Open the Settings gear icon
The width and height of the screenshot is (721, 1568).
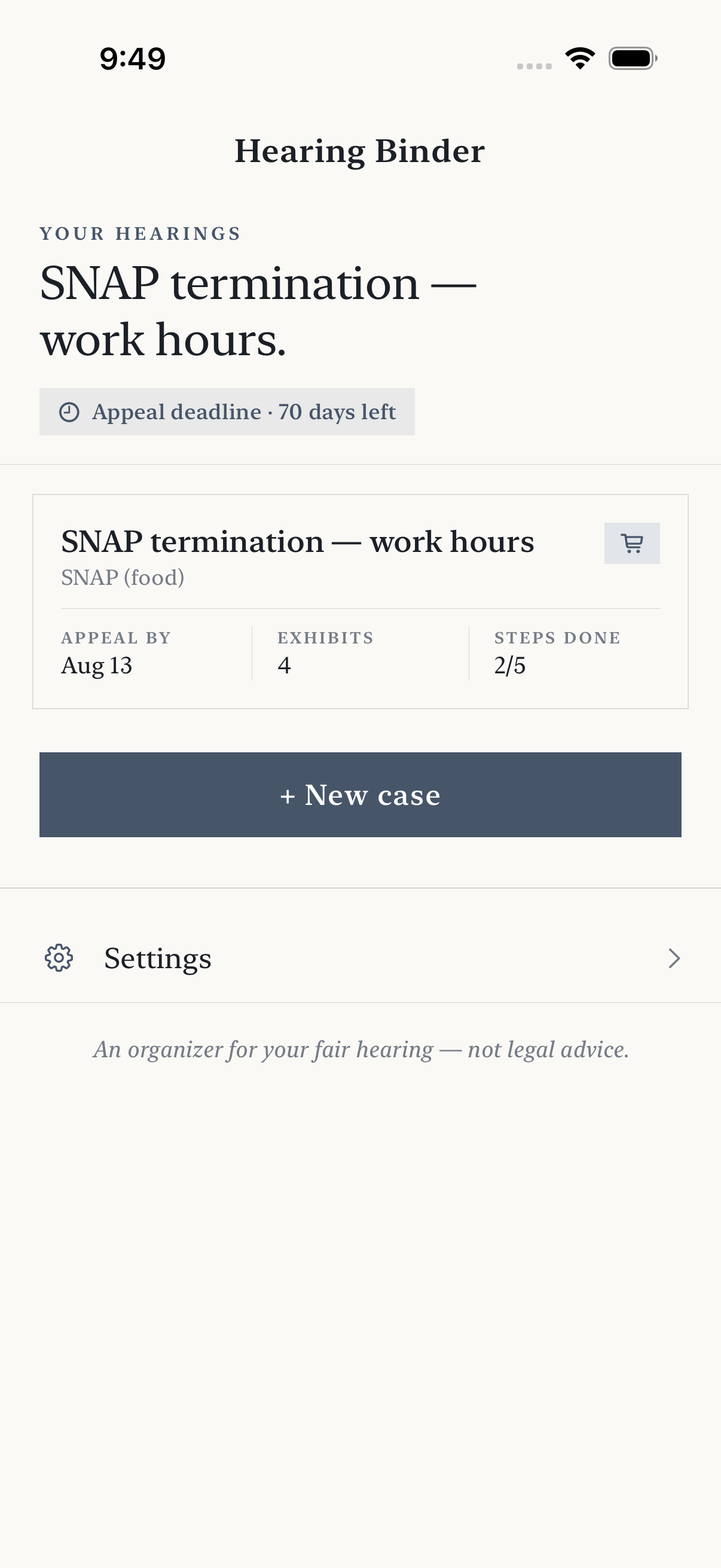click(x=59, y=958)
